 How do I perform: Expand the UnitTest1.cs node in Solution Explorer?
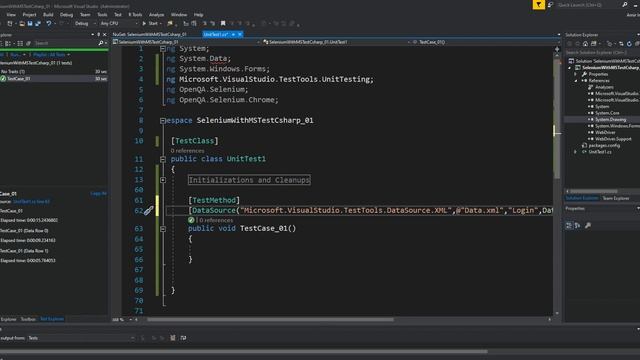[x=576, y=152]
